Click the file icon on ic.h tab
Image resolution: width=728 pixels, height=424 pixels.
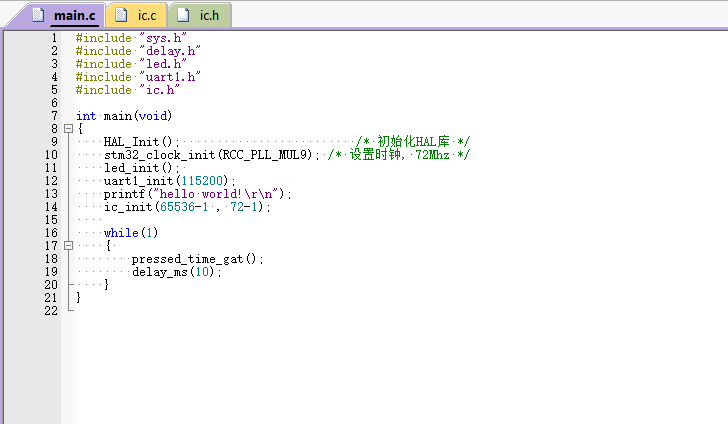tap(183, 15)
